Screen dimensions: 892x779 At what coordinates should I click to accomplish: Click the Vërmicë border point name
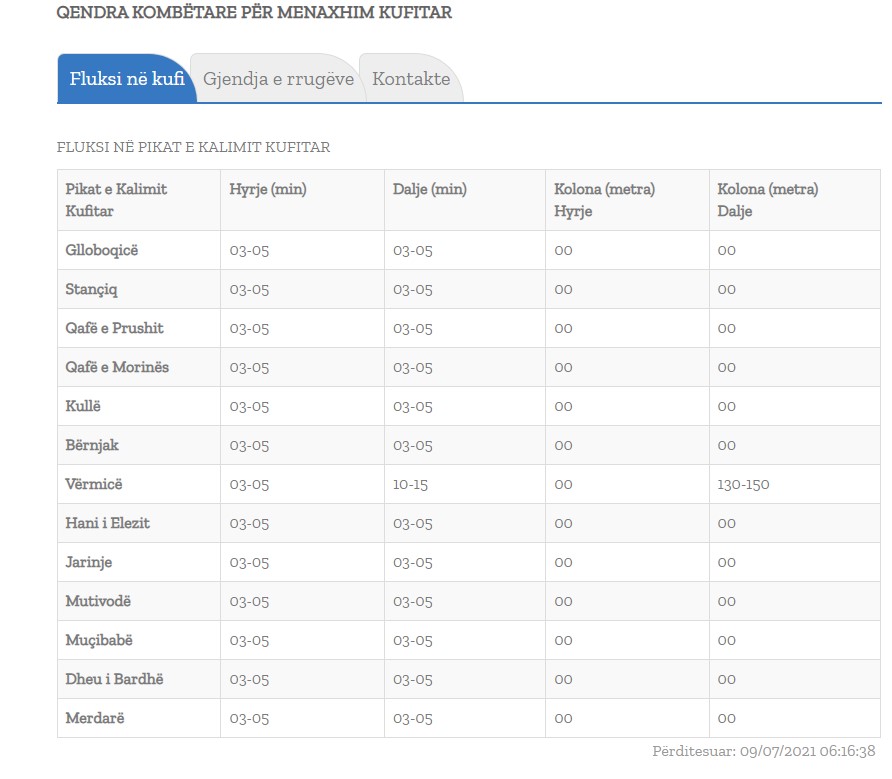pos(94,484)
